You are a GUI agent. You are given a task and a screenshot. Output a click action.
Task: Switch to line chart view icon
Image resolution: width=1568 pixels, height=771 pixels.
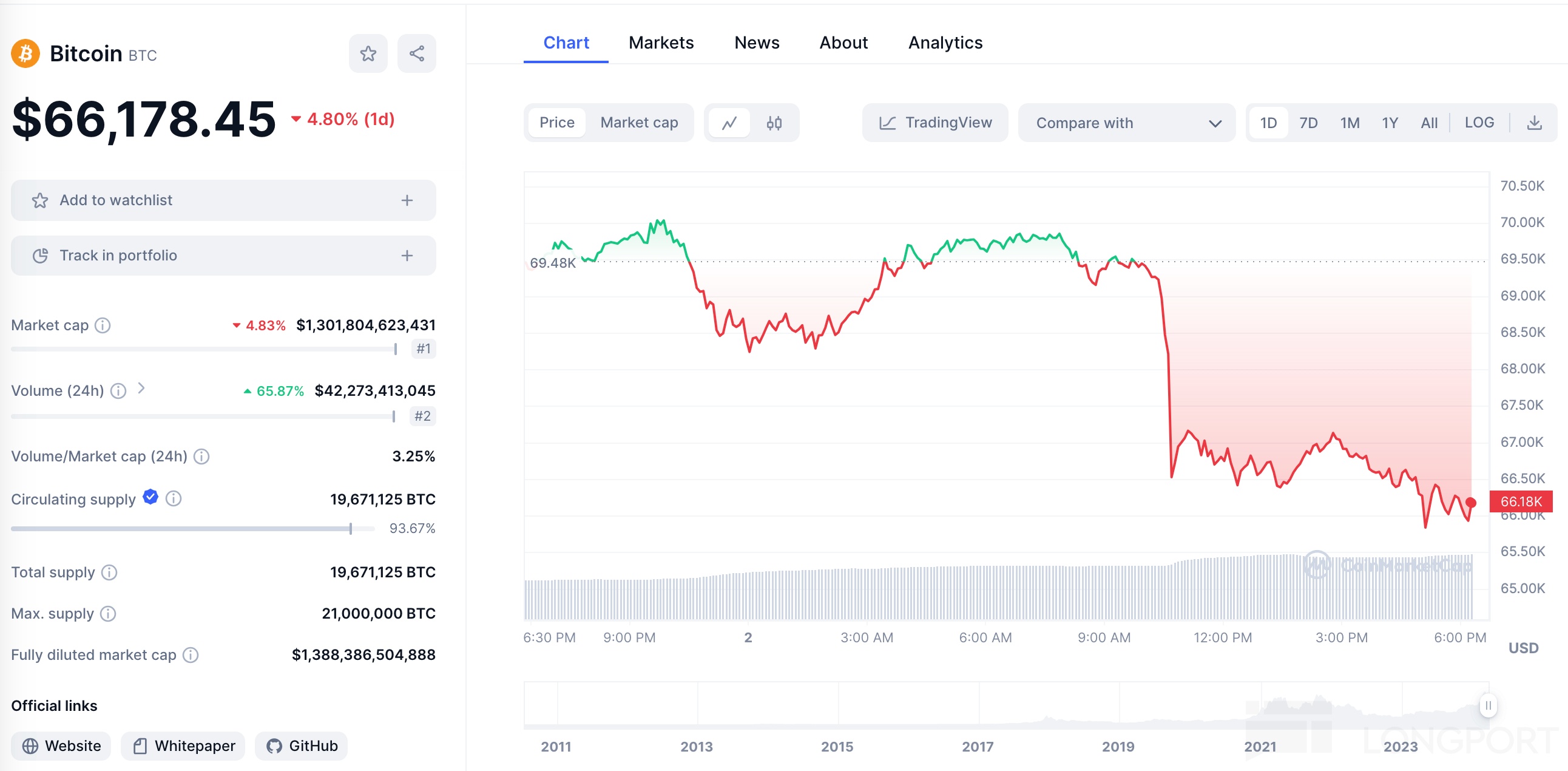pyautogui.click(x=729, y=123)
